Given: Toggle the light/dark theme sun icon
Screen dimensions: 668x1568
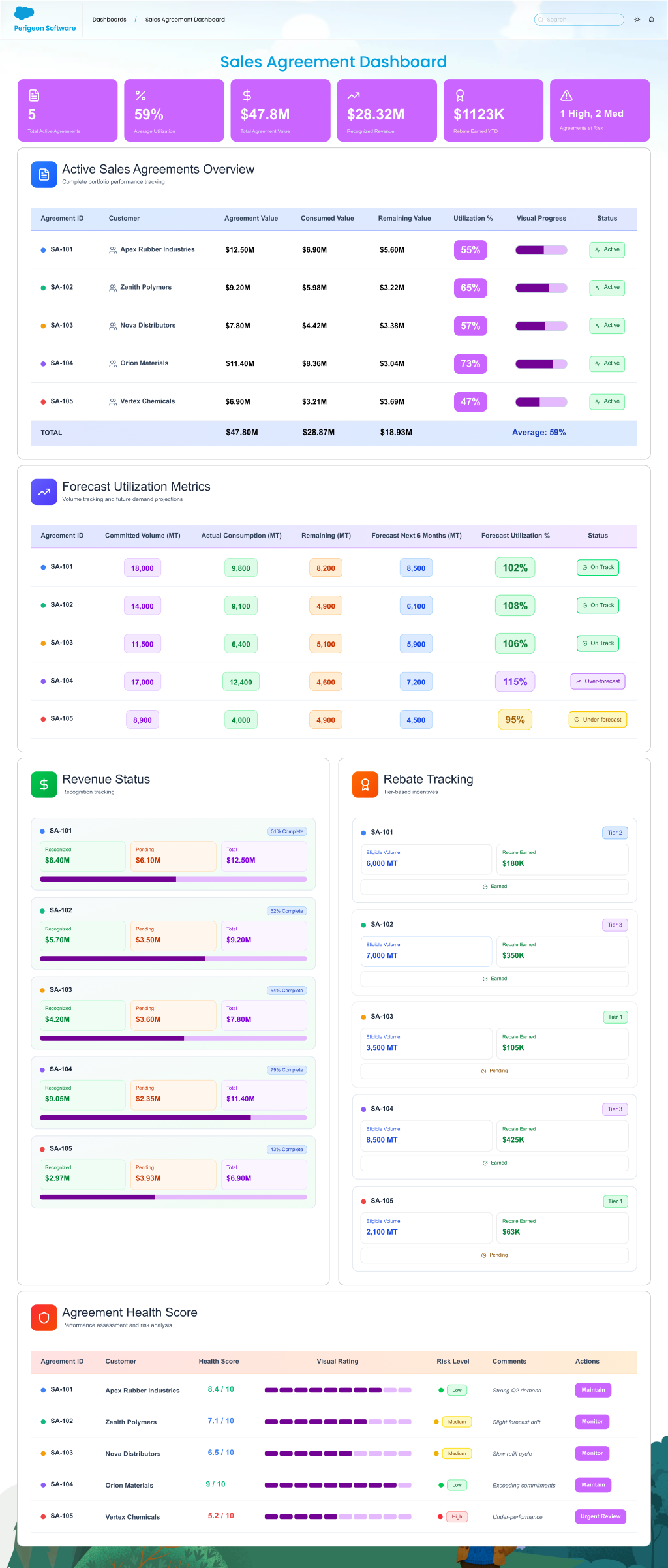Looking at the screenshot, I should pyautogui.click(x=637, y=20).
